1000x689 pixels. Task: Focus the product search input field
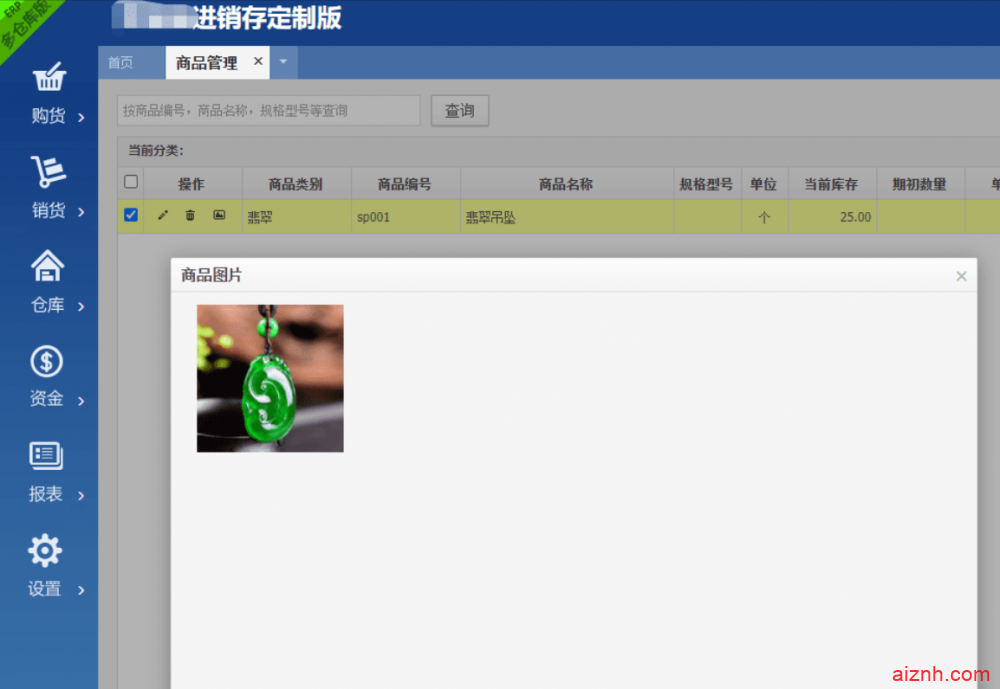(268, 110)
